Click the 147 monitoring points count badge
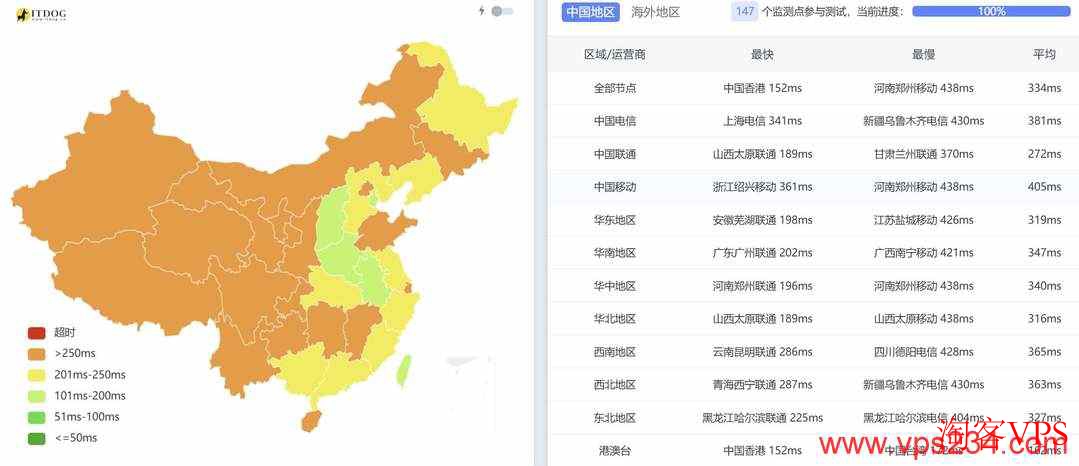The image size is (1079, 466). (744, 12)
